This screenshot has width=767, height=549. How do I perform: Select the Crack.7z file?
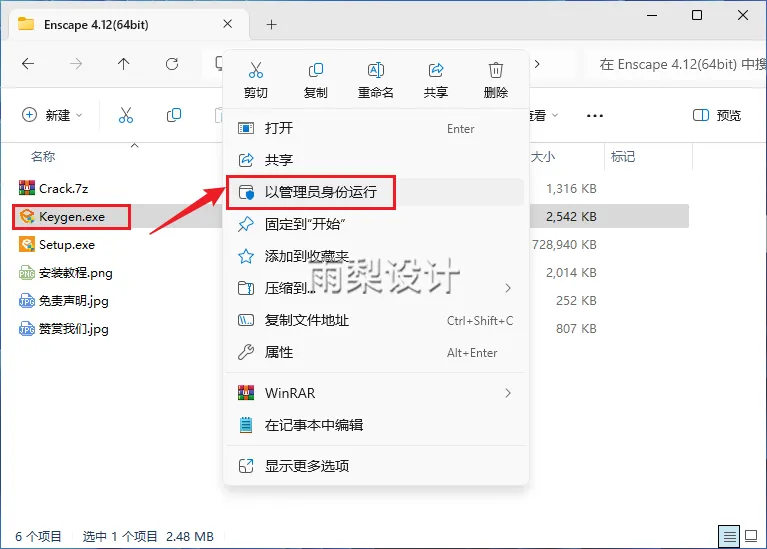[x=64, y=188]
